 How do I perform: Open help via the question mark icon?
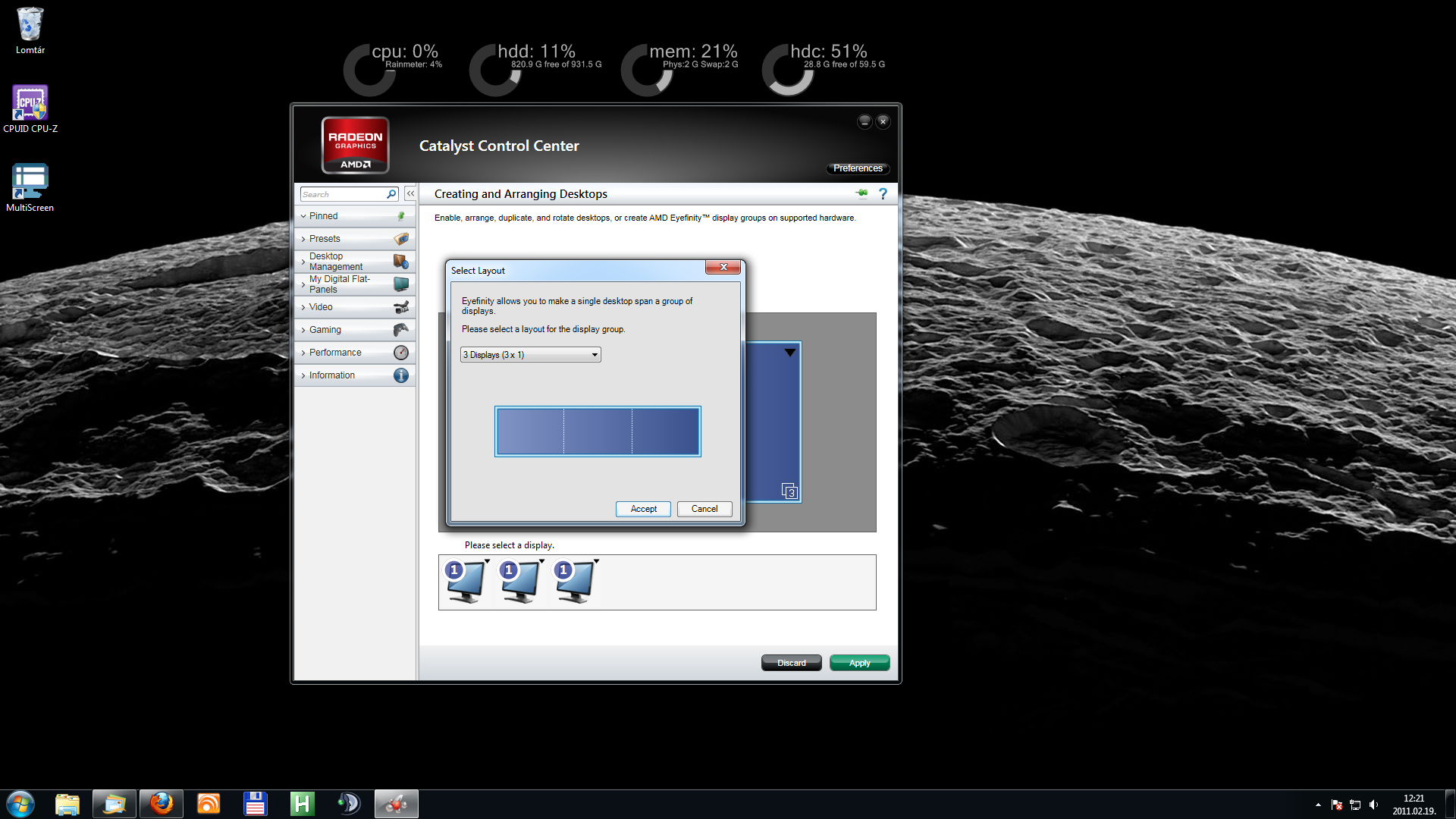(x=883, y=194)
